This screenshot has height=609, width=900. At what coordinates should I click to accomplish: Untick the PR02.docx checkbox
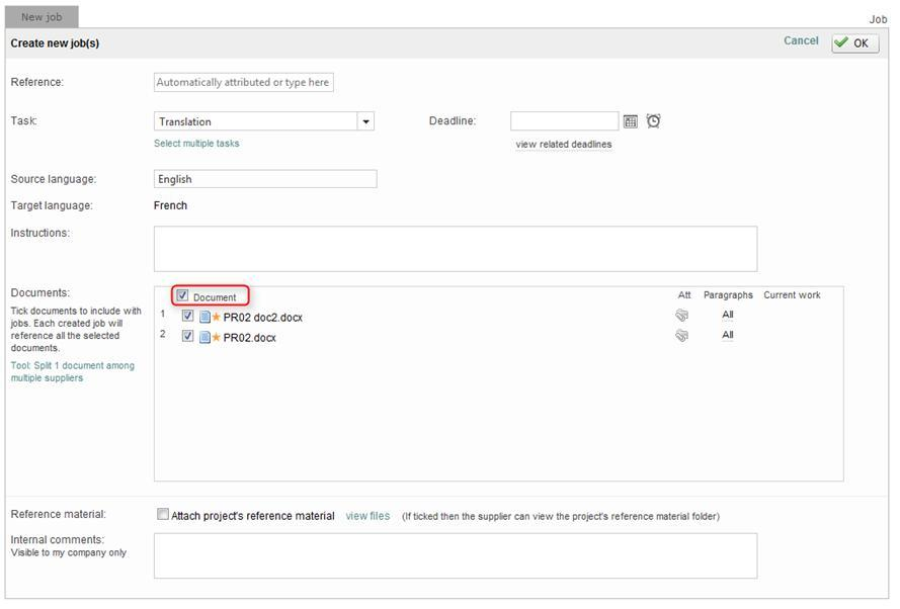188,337
